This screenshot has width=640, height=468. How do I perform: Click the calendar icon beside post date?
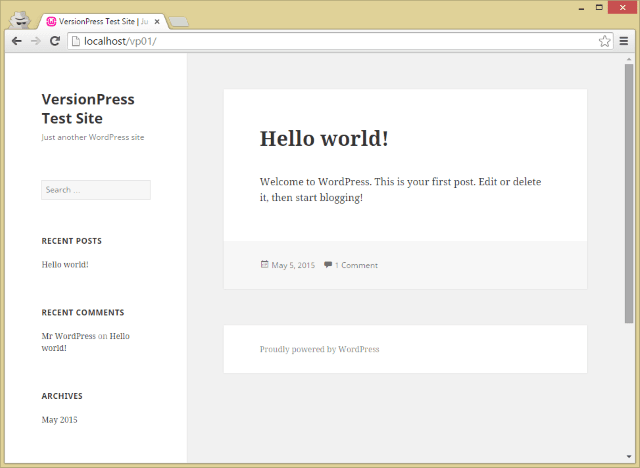(x=264, y=264)
